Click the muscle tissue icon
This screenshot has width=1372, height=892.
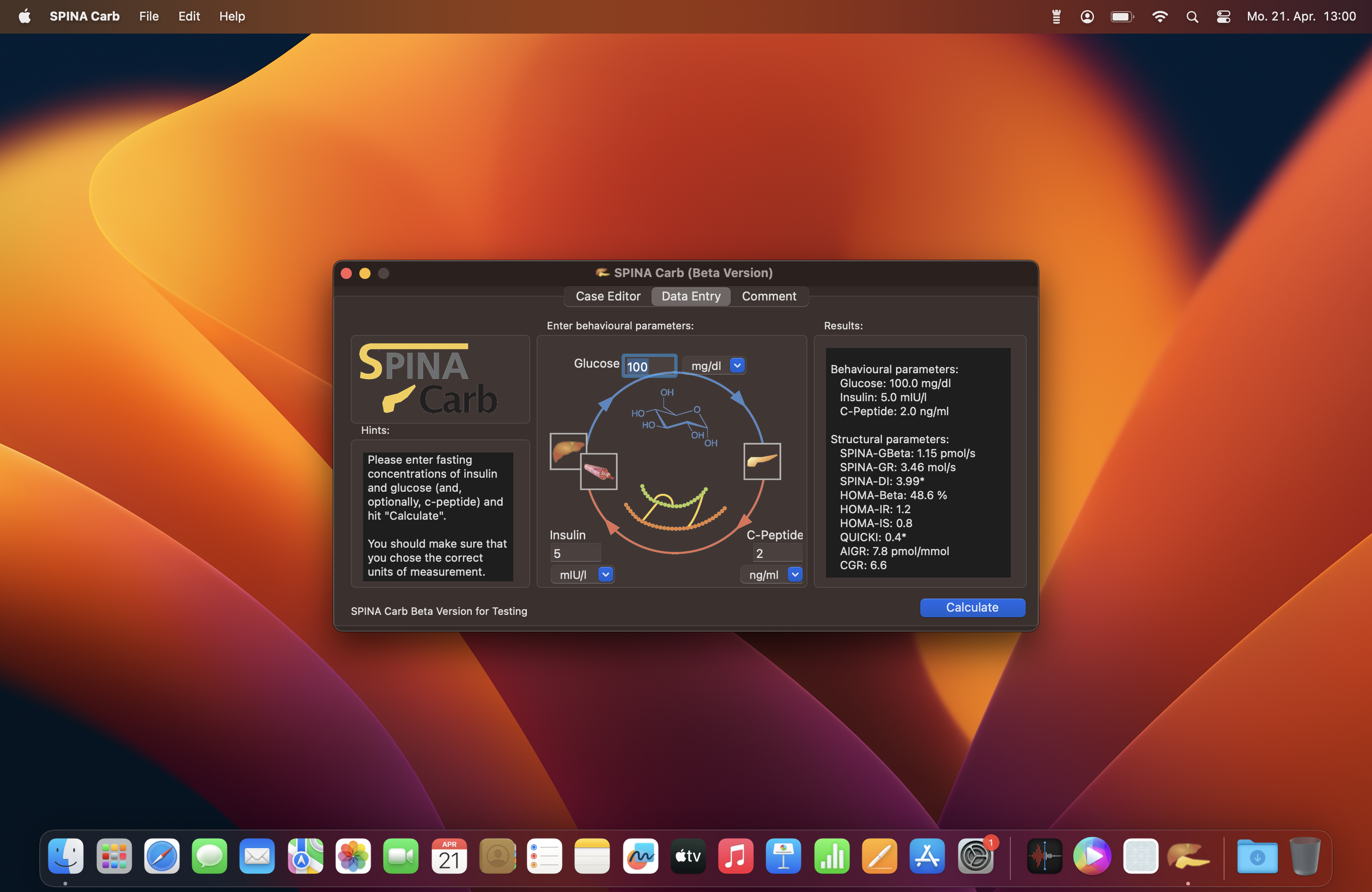[599, 472]
